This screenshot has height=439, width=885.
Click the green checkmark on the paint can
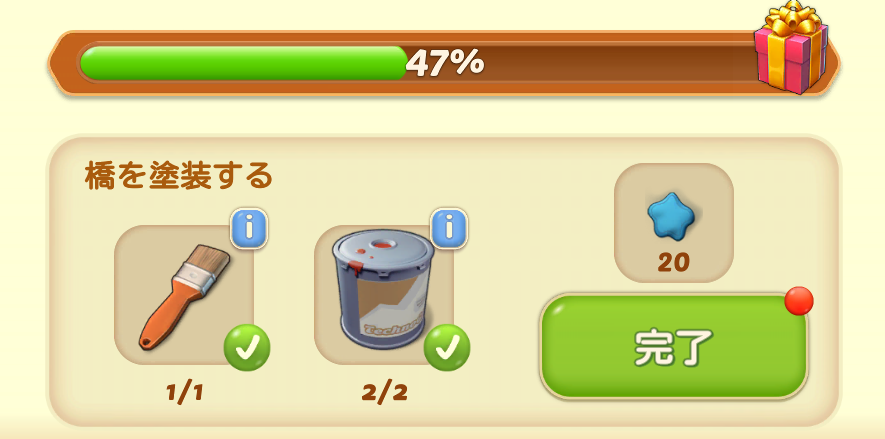pyautogui.click(x=447, y=348)
